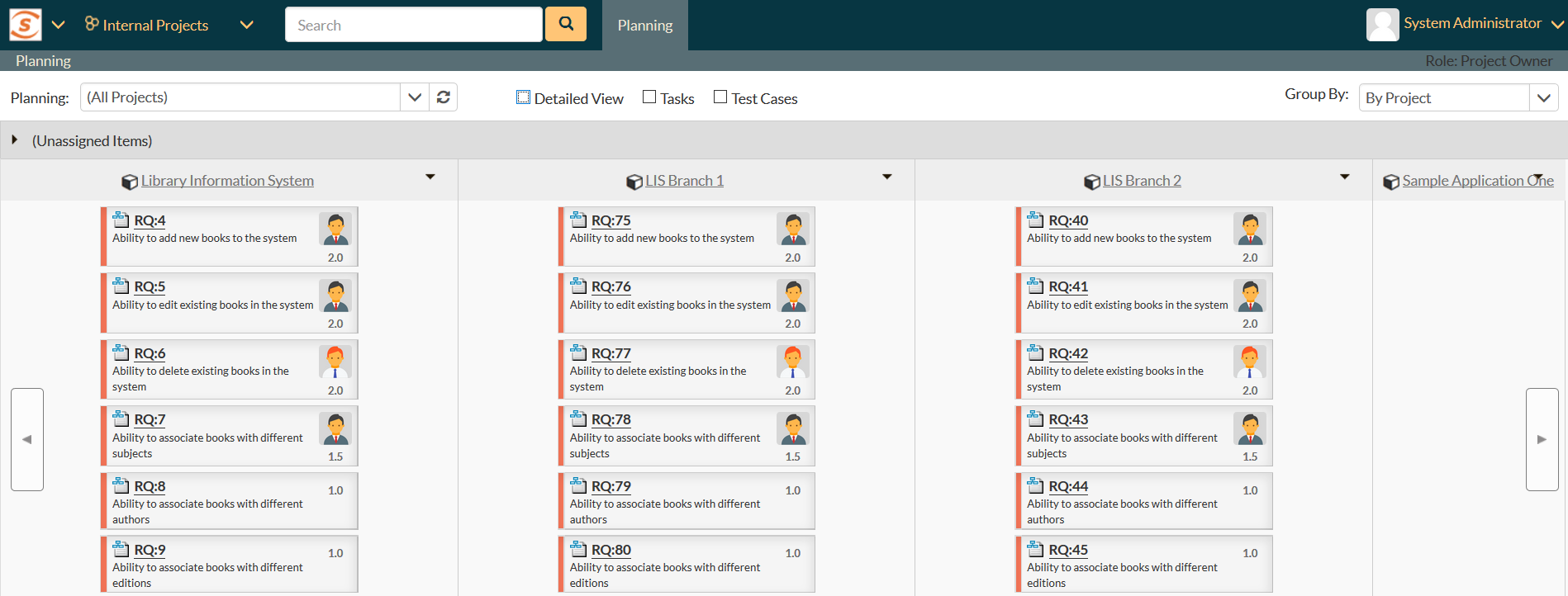The image size is (1568, 596).
Task: Click the SpiraPlan logo icon
Action: click(25, 25)
